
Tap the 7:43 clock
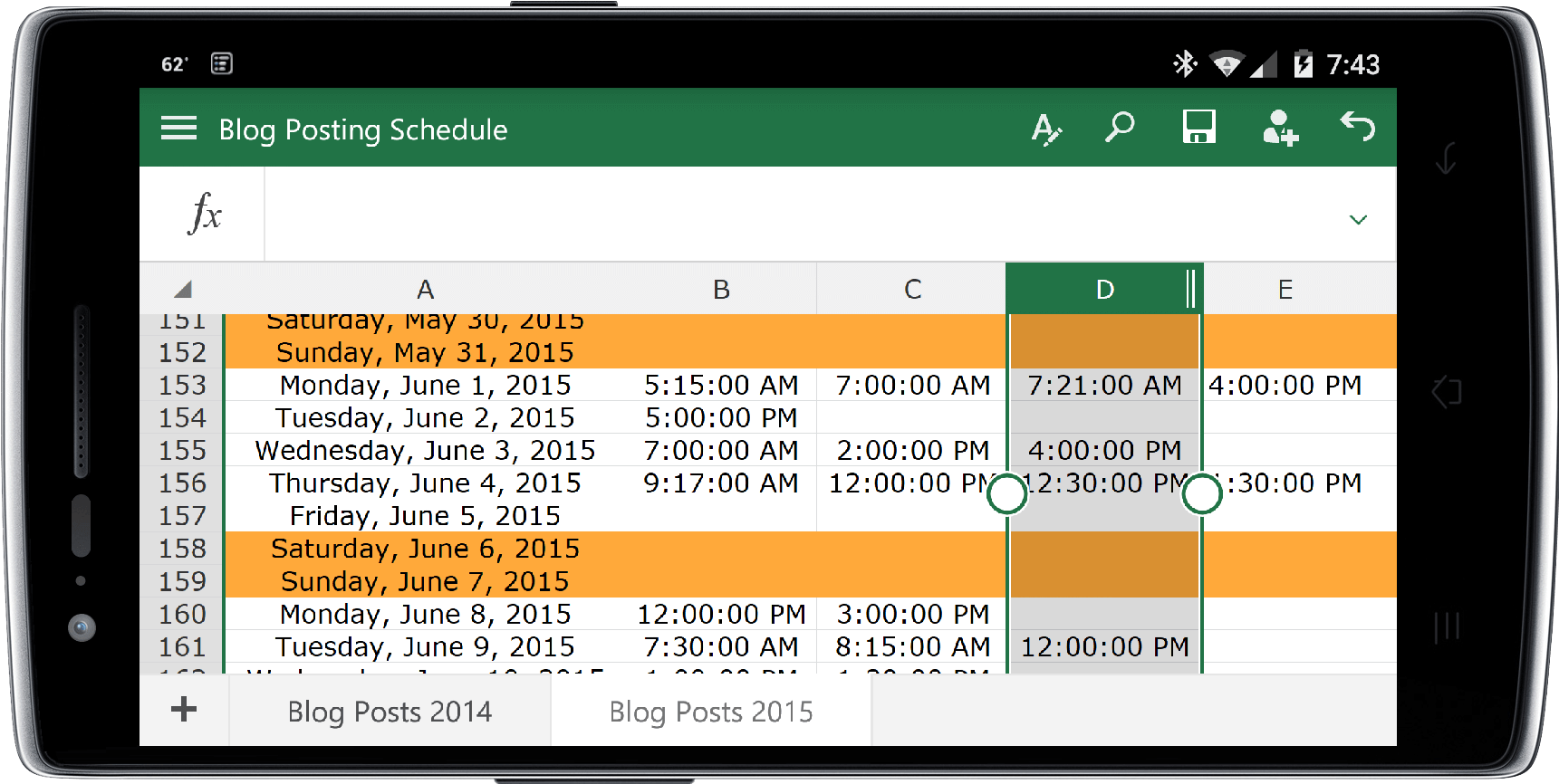(1352, 64)
